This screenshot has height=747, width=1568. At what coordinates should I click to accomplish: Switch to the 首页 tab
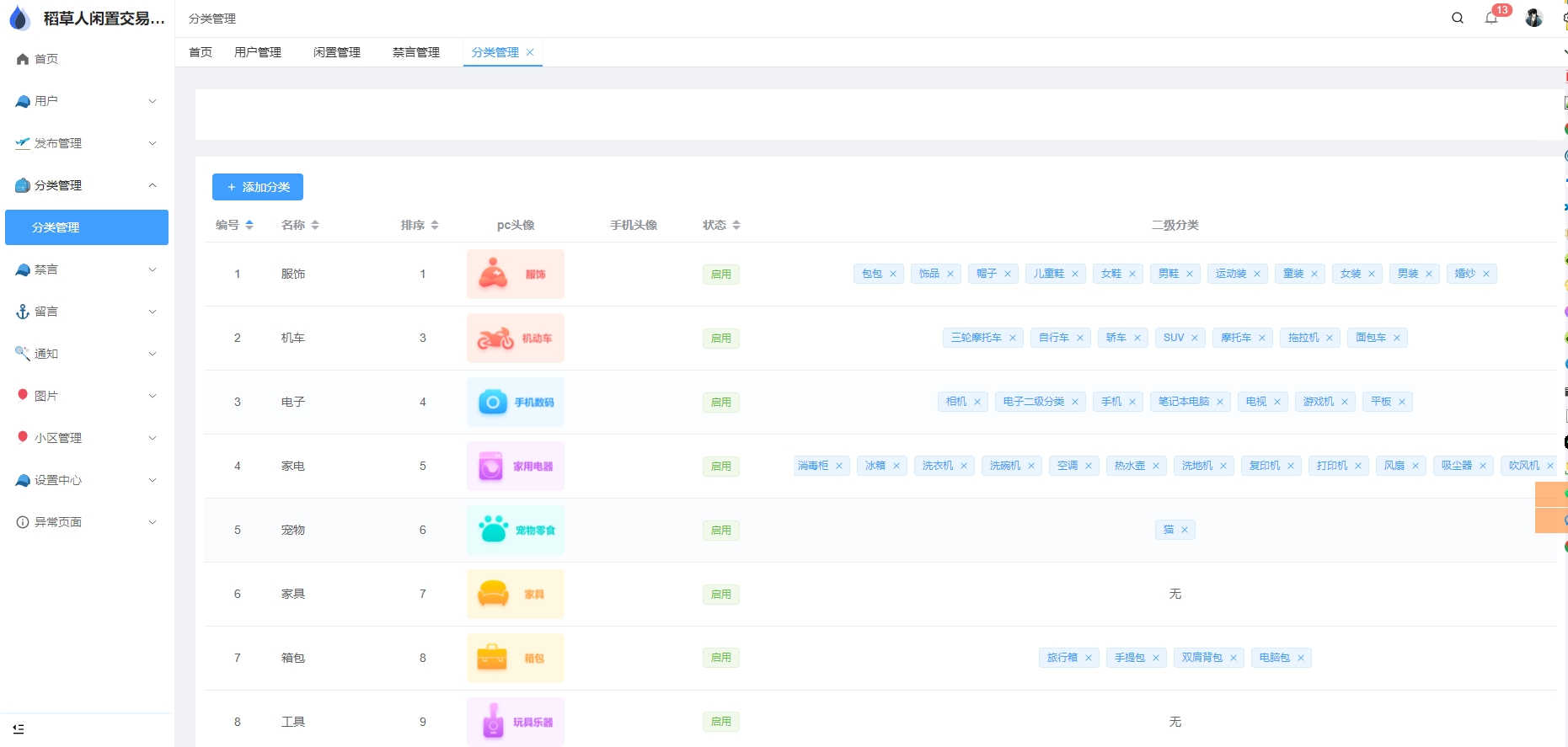click(201, 52)
